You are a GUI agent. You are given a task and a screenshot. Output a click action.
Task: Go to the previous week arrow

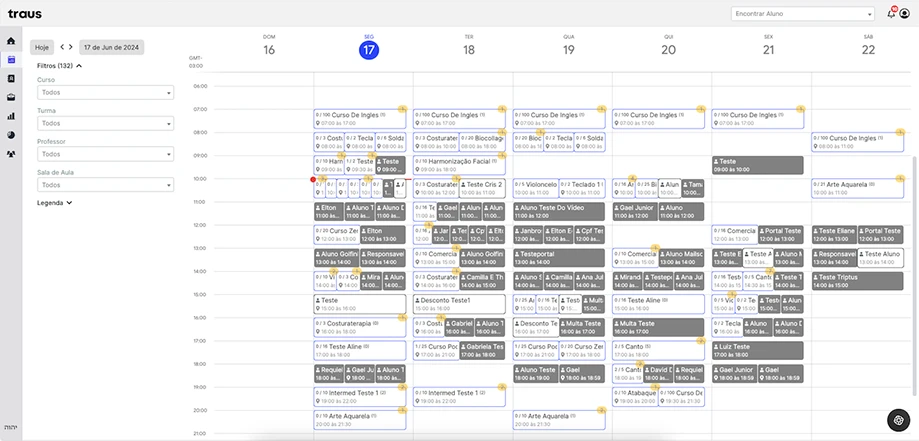click(61, 47)
